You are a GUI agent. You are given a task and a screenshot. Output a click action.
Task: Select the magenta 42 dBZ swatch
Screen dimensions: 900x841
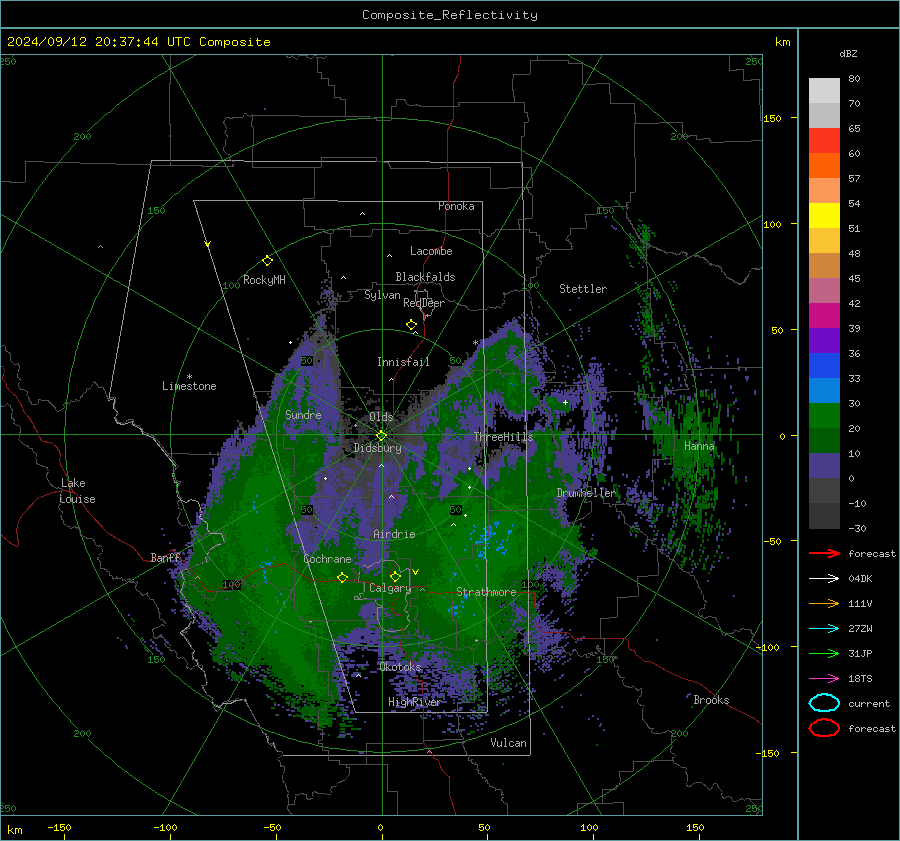[x=824, y=315]
